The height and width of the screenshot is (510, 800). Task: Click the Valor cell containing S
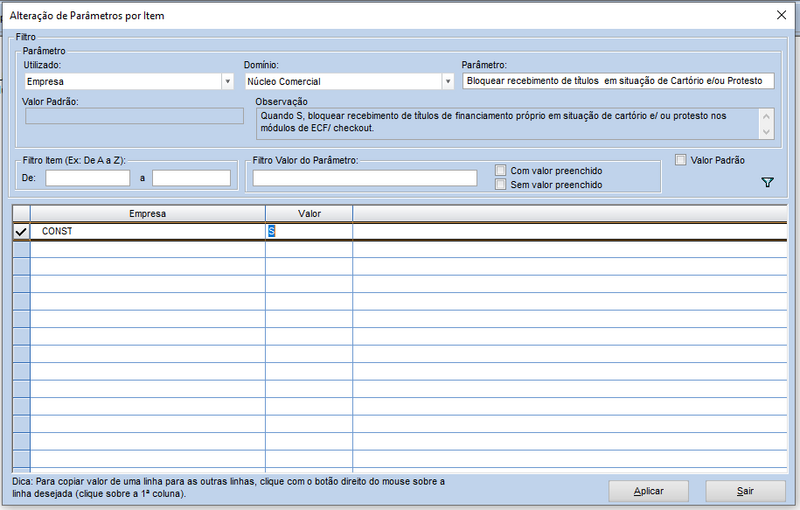[309, 232]
